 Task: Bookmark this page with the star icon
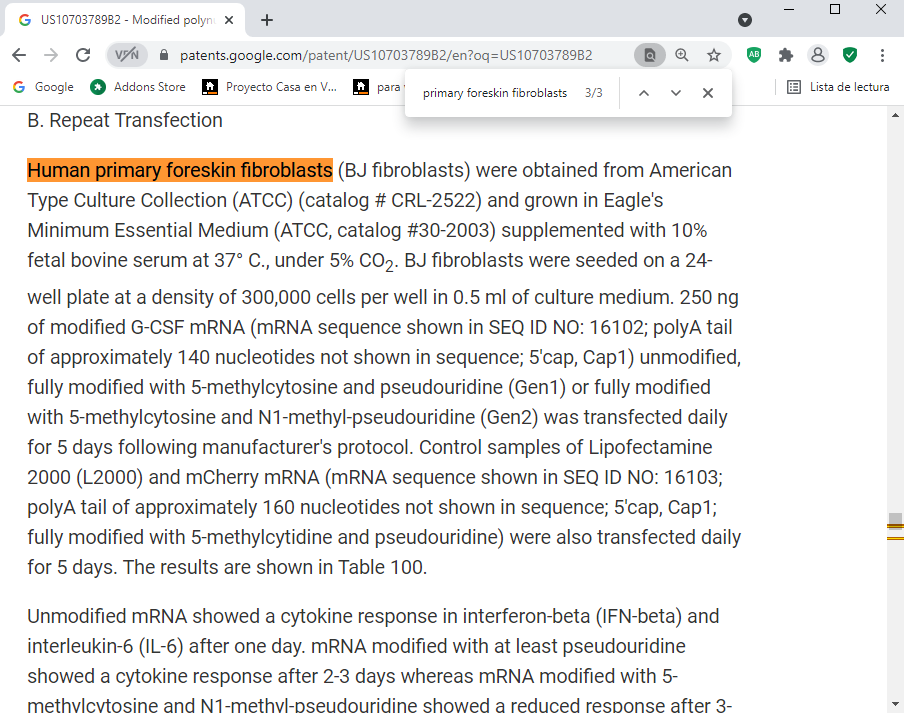click(x=714, y=55)
